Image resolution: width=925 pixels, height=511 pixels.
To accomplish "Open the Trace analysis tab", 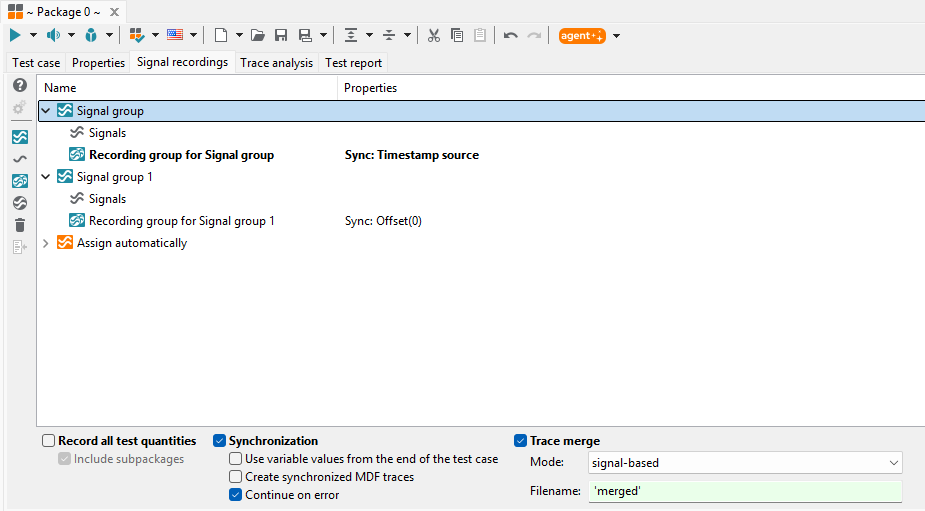I will pyautogui.click(x=276, y=63).
